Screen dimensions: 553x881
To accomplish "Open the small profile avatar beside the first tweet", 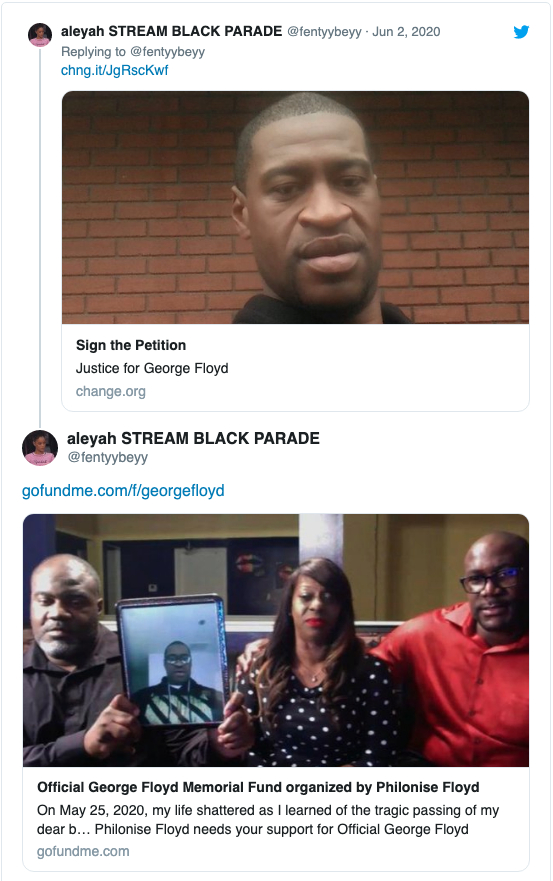I will point(40,35).
